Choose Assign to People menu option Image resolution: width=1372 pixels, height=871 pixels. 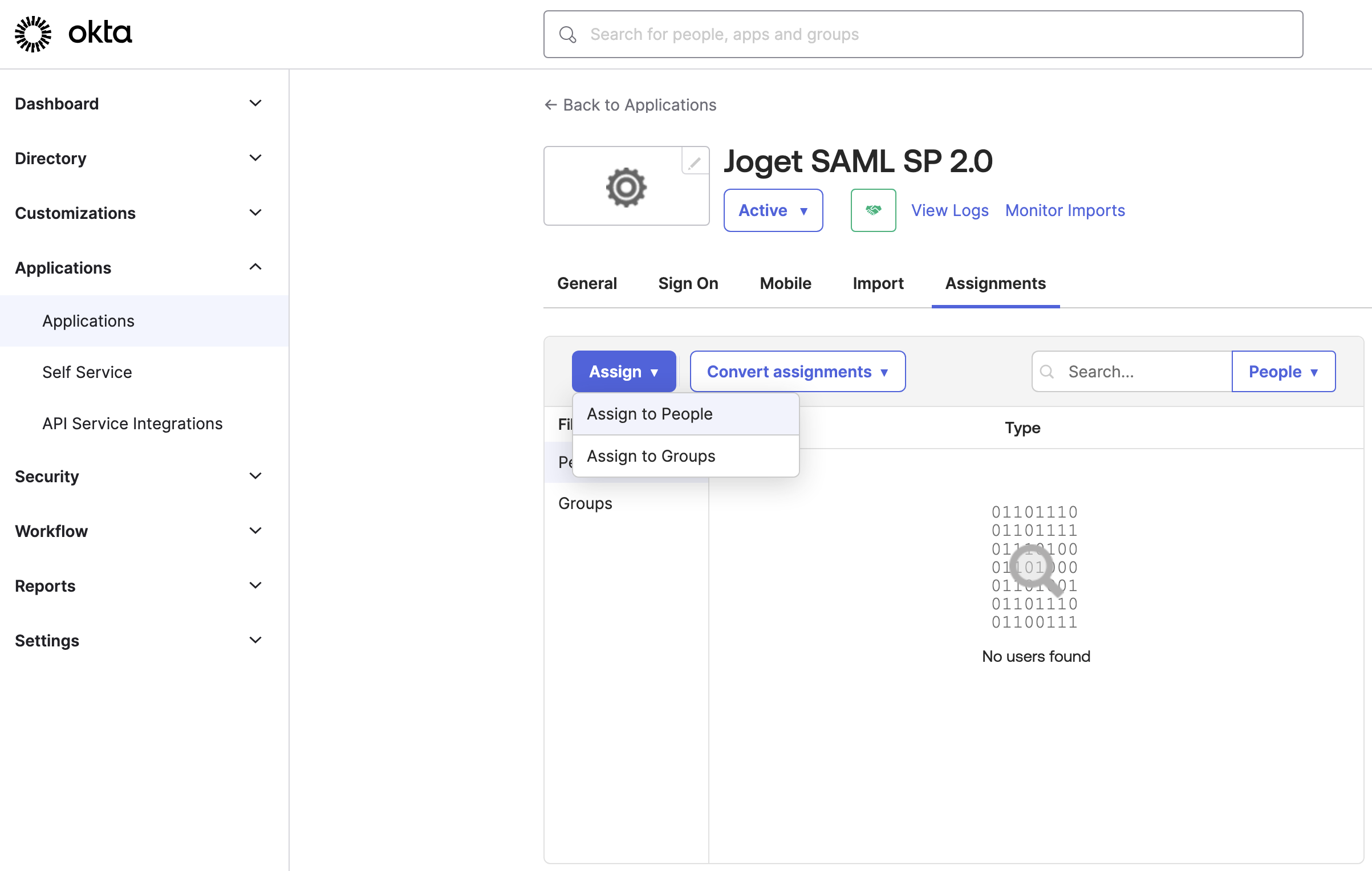point(650,414)
